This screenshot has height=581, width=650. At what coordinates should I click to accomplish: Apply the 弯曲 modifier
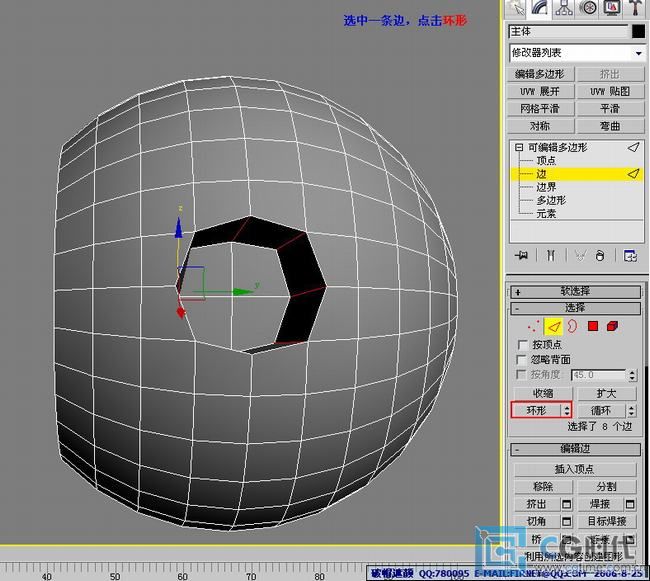610,126
